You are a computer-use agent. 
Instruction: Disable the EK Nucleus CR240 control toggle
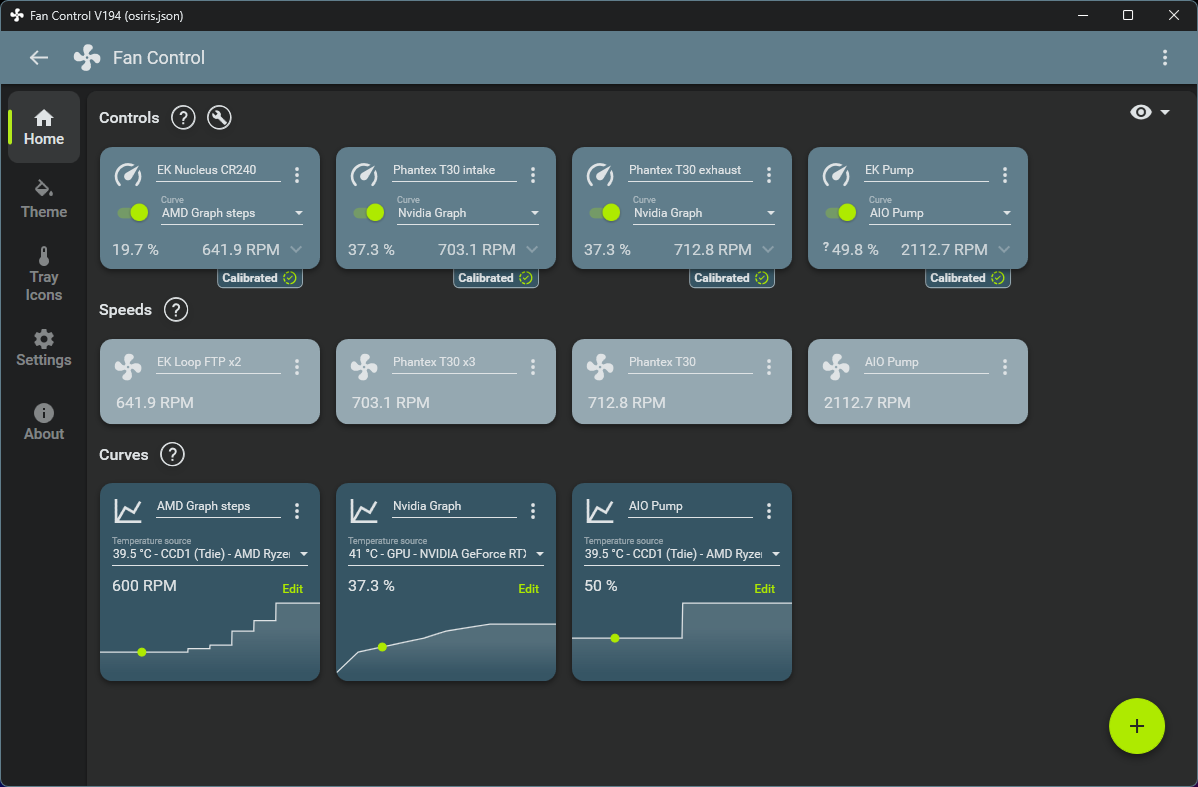133,212
